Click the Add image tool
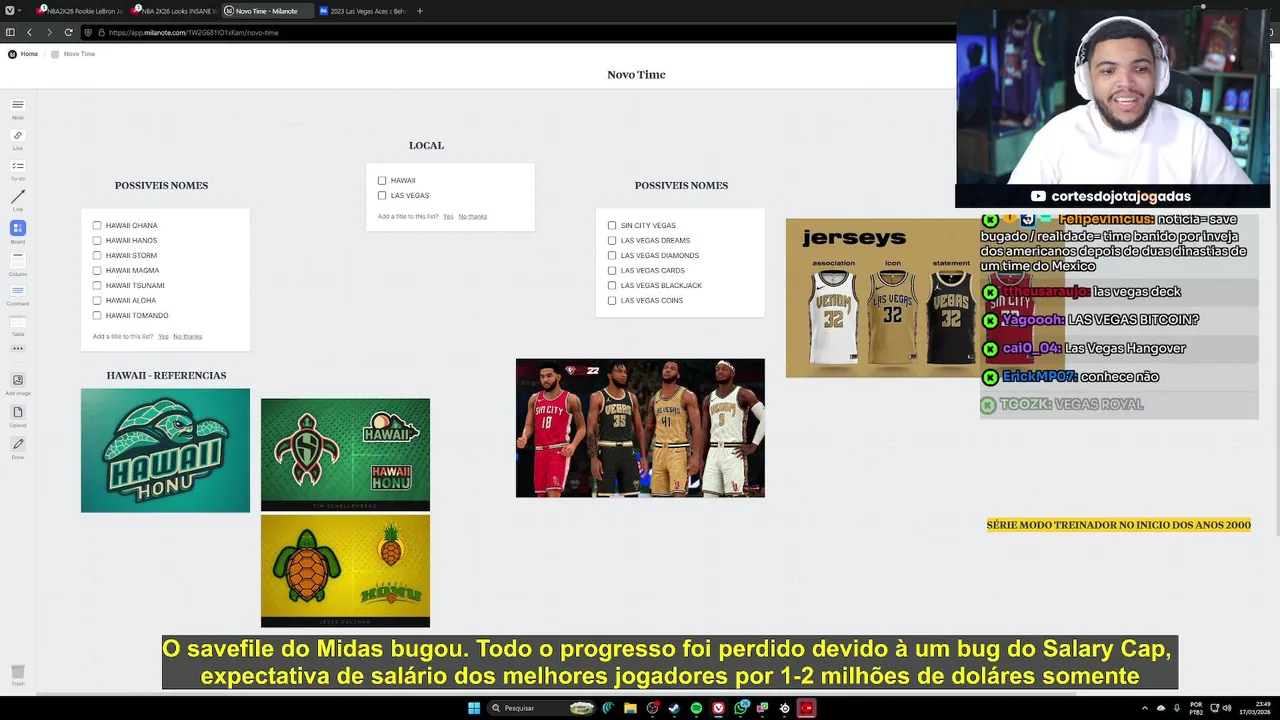This screenshot has width=1280, height=720. pyautogui.click(x=18, y=383)
